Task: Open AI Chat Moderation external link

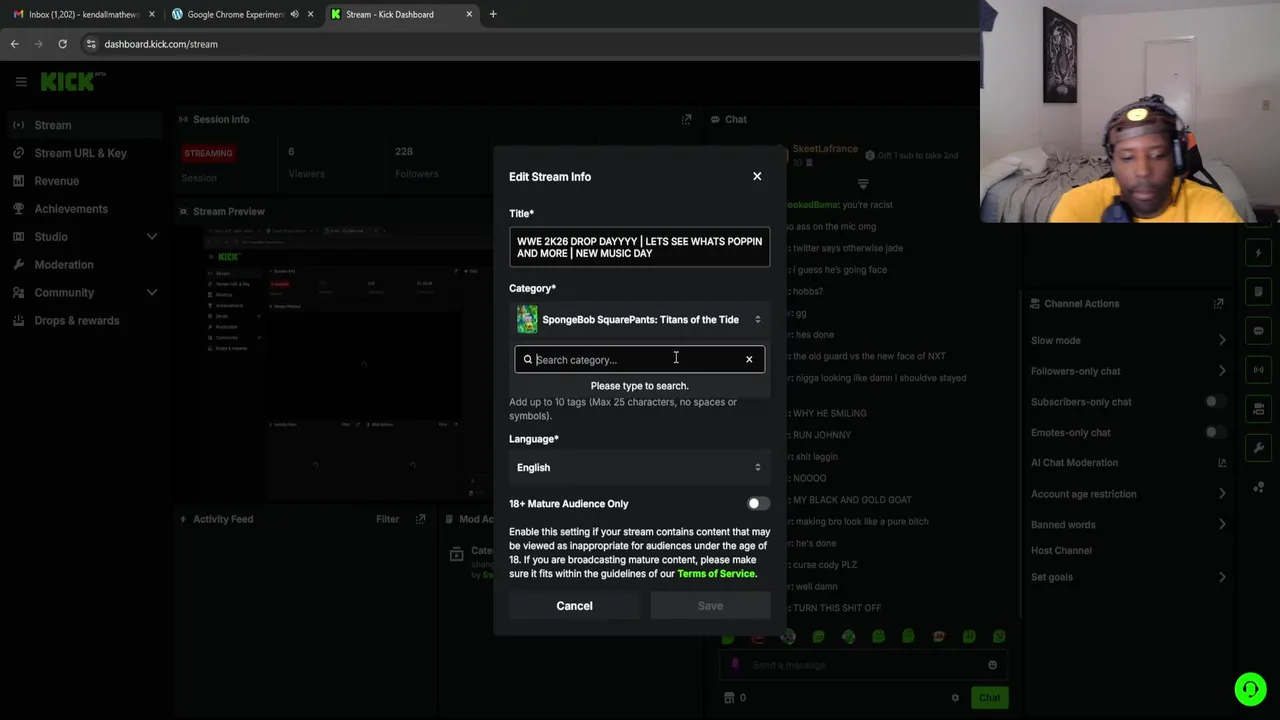Action: pyautogui.click(x=1221, y=463)
